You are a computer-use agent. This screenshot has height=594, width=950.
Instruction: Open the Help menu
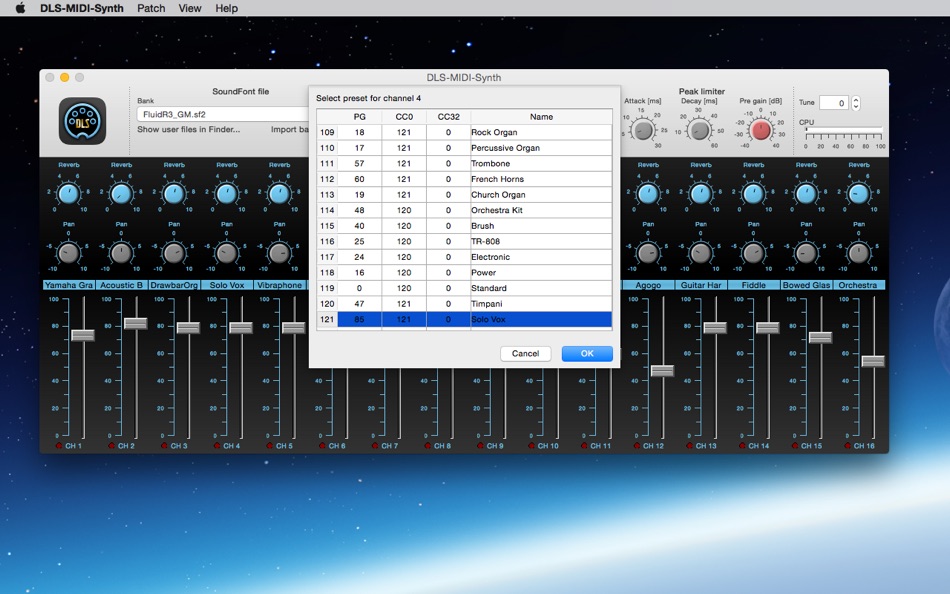tap(227, 8)
